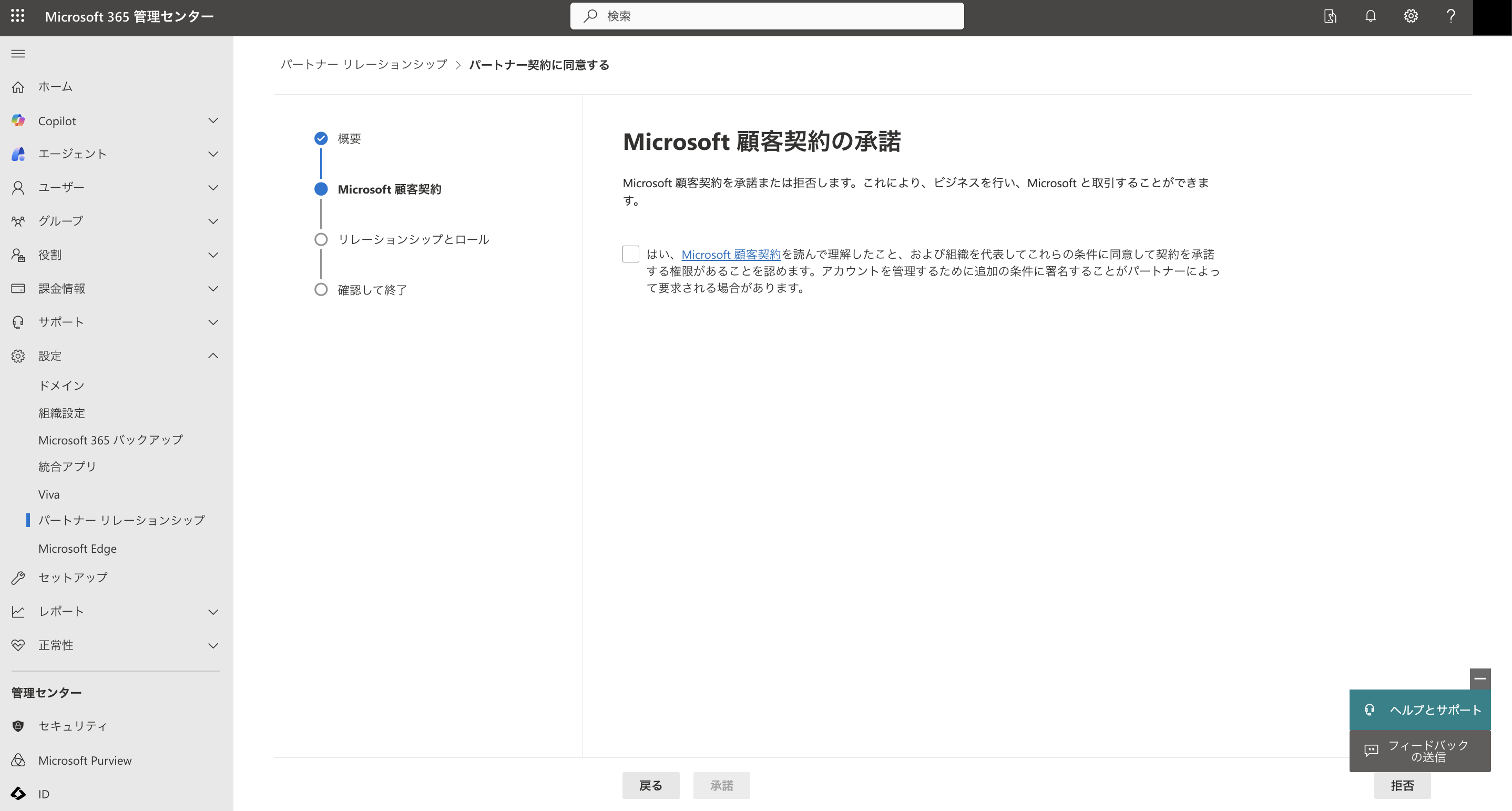Image resolution: width=1512 pixels, height=811 pixels.
Task: Open the セキュリティ shield icon
Action: click(x=18, y=726)
